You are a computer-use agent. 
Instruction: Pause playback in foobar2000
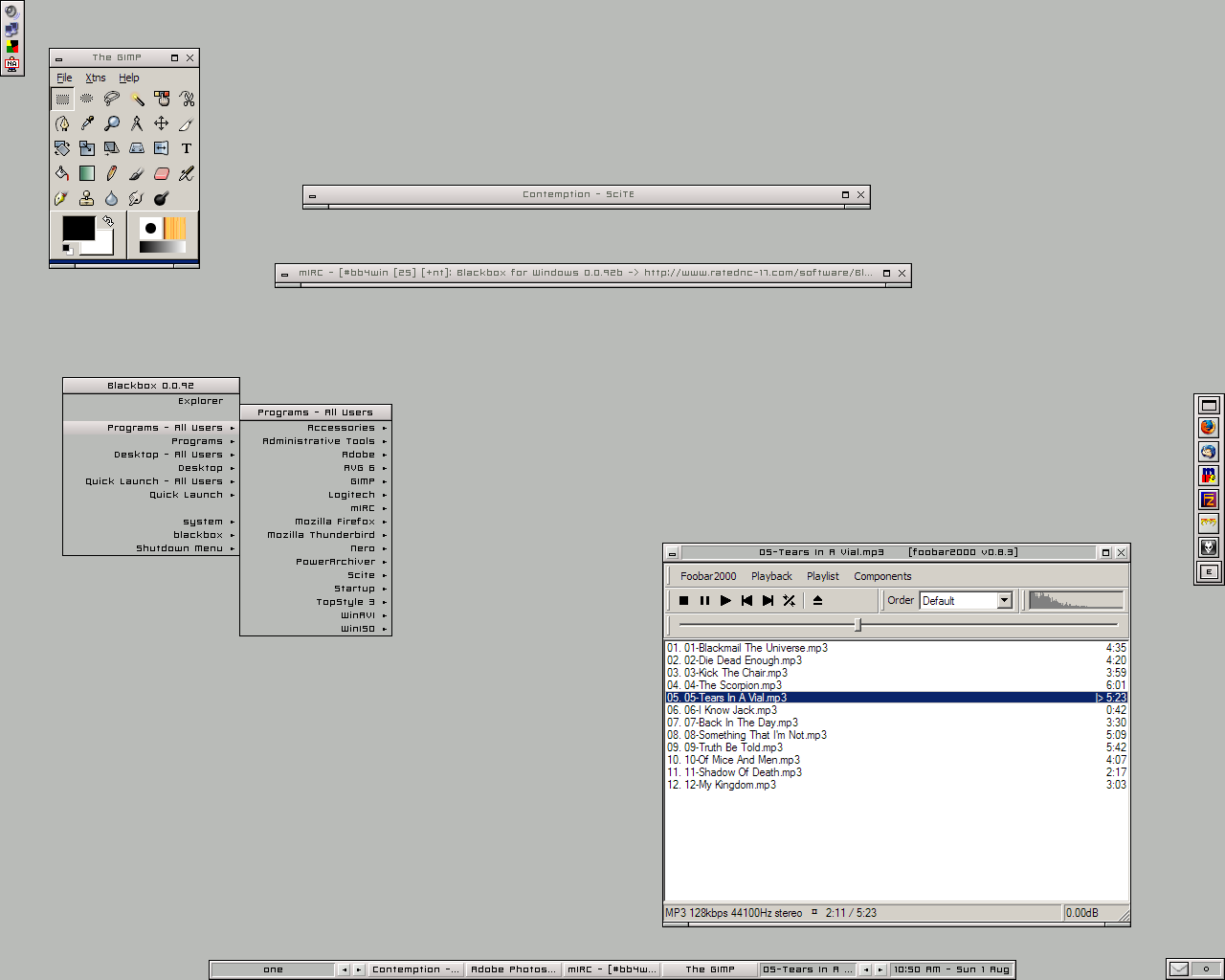coord(704,601)
